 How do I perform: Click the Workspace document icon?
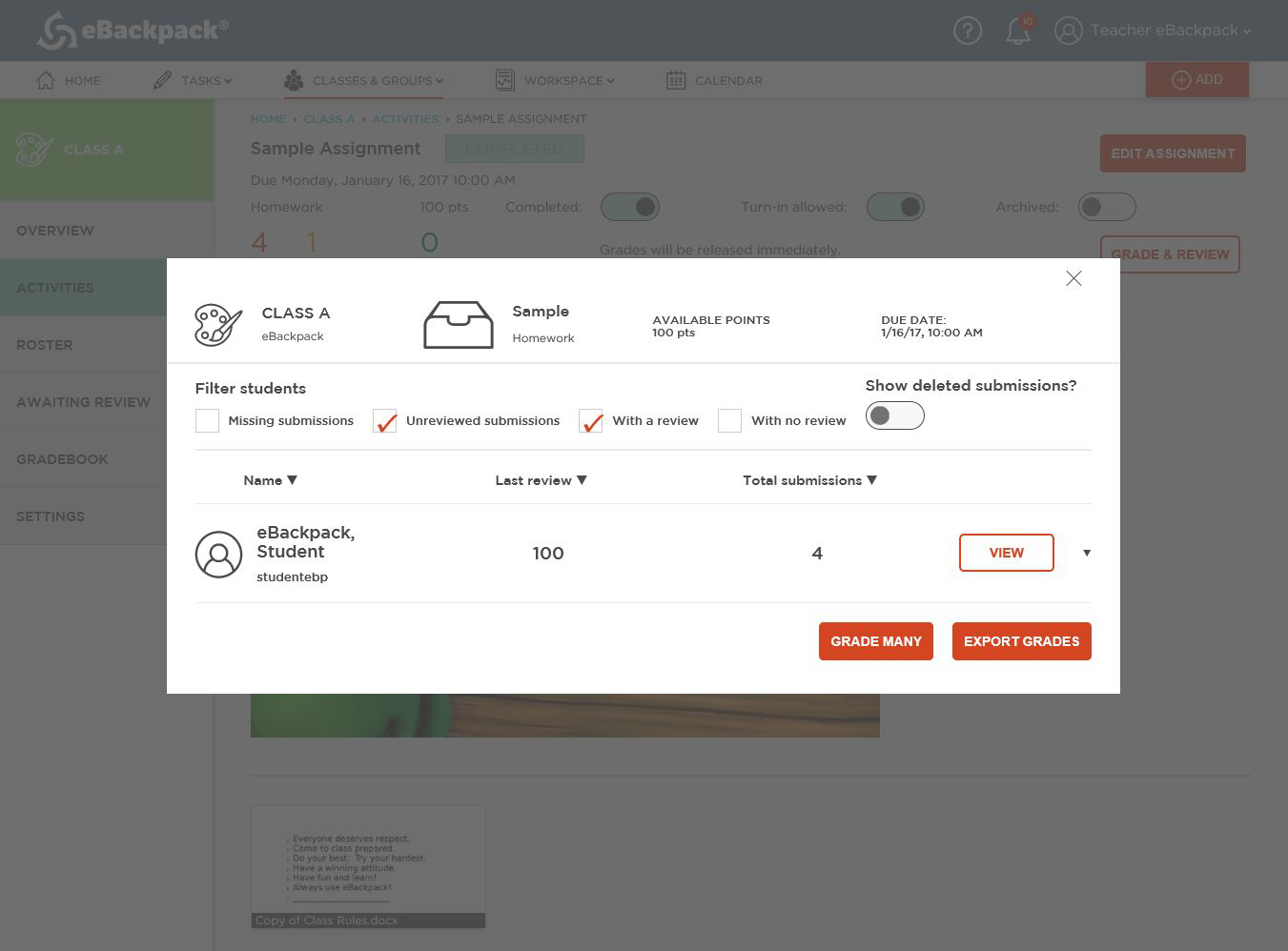[x=505, y=80]
